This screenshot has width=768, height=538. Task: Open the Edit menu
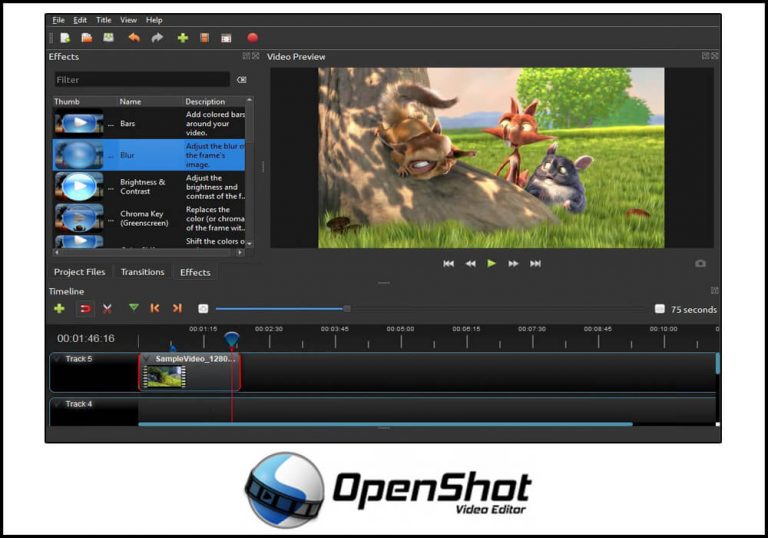point(80,20)
